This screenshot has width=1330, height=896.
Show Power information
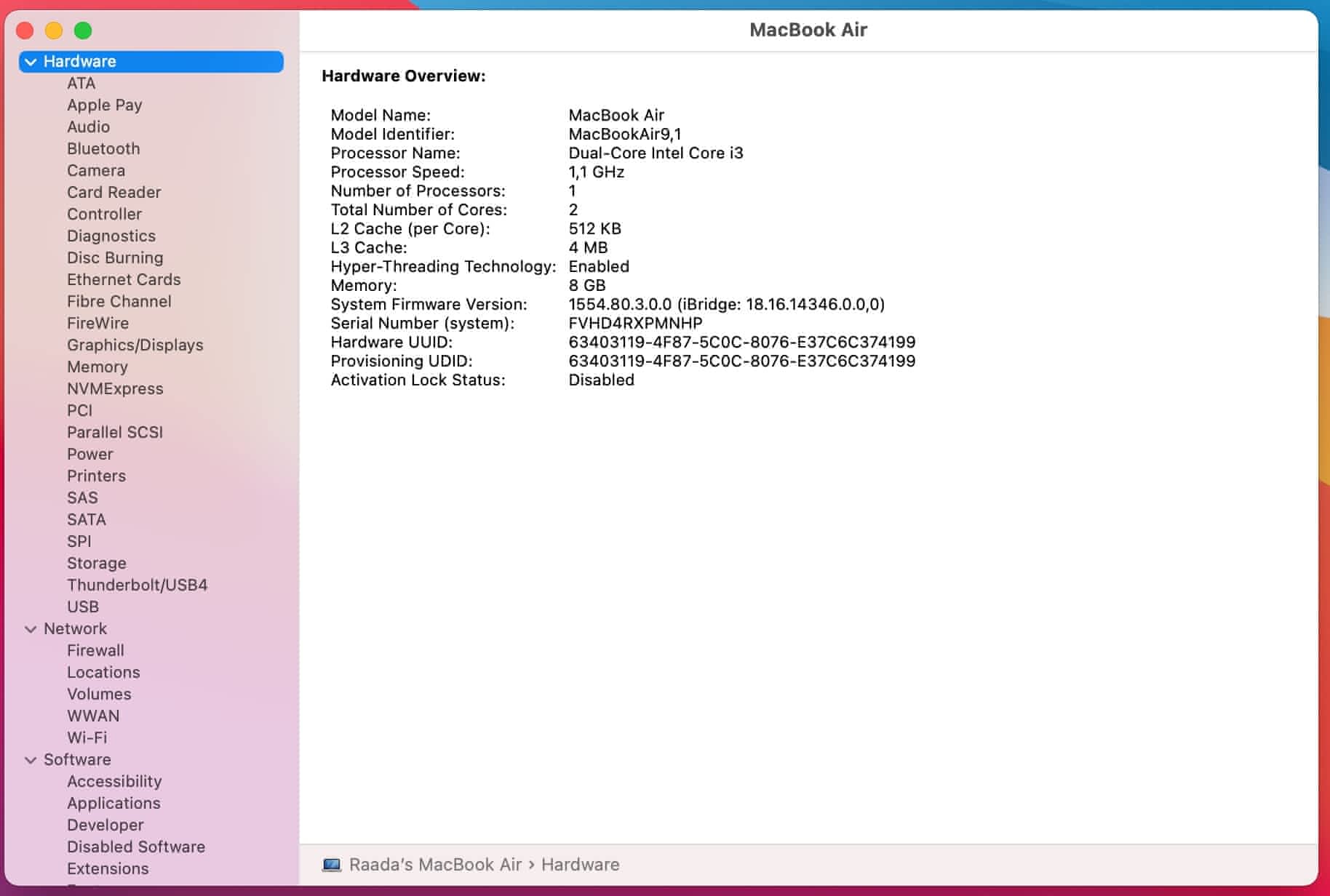pos(90,455)
